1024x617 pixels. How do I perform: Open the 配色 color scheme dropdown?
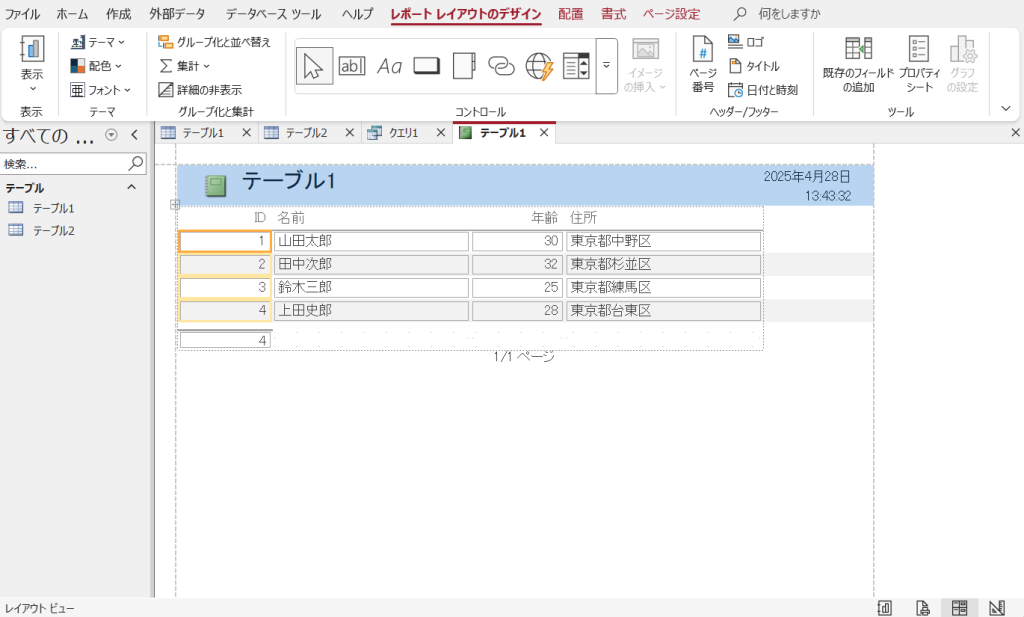click(96, 66)
